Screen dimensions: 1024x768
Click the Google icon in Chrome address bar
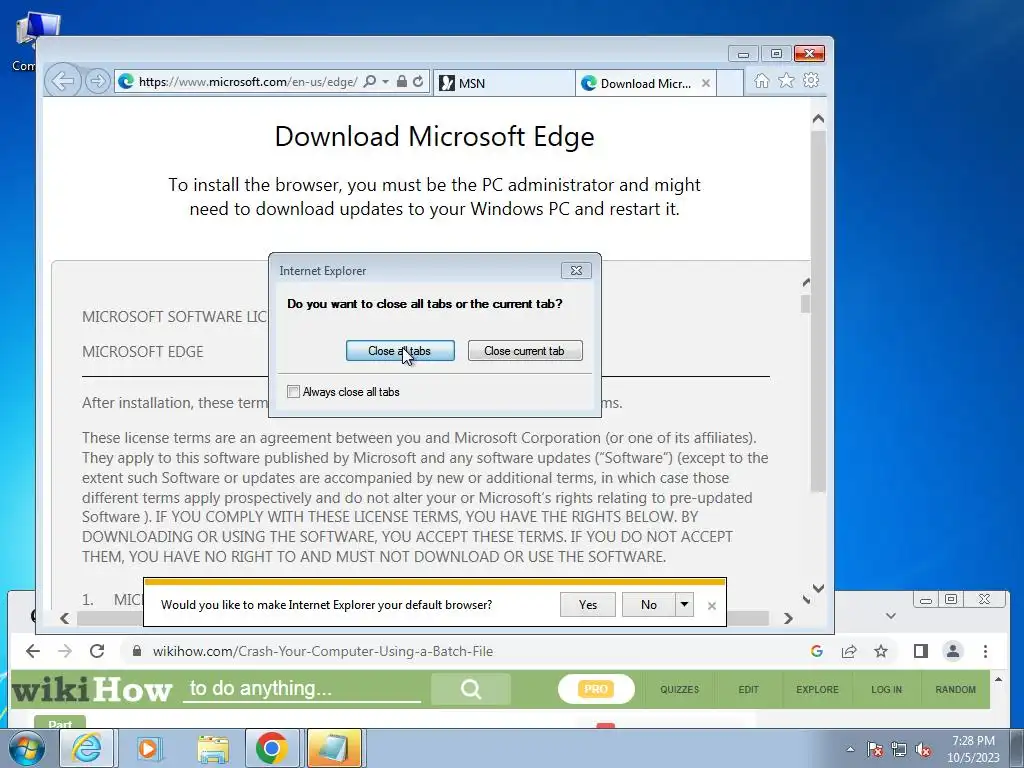tap(816, 651)
